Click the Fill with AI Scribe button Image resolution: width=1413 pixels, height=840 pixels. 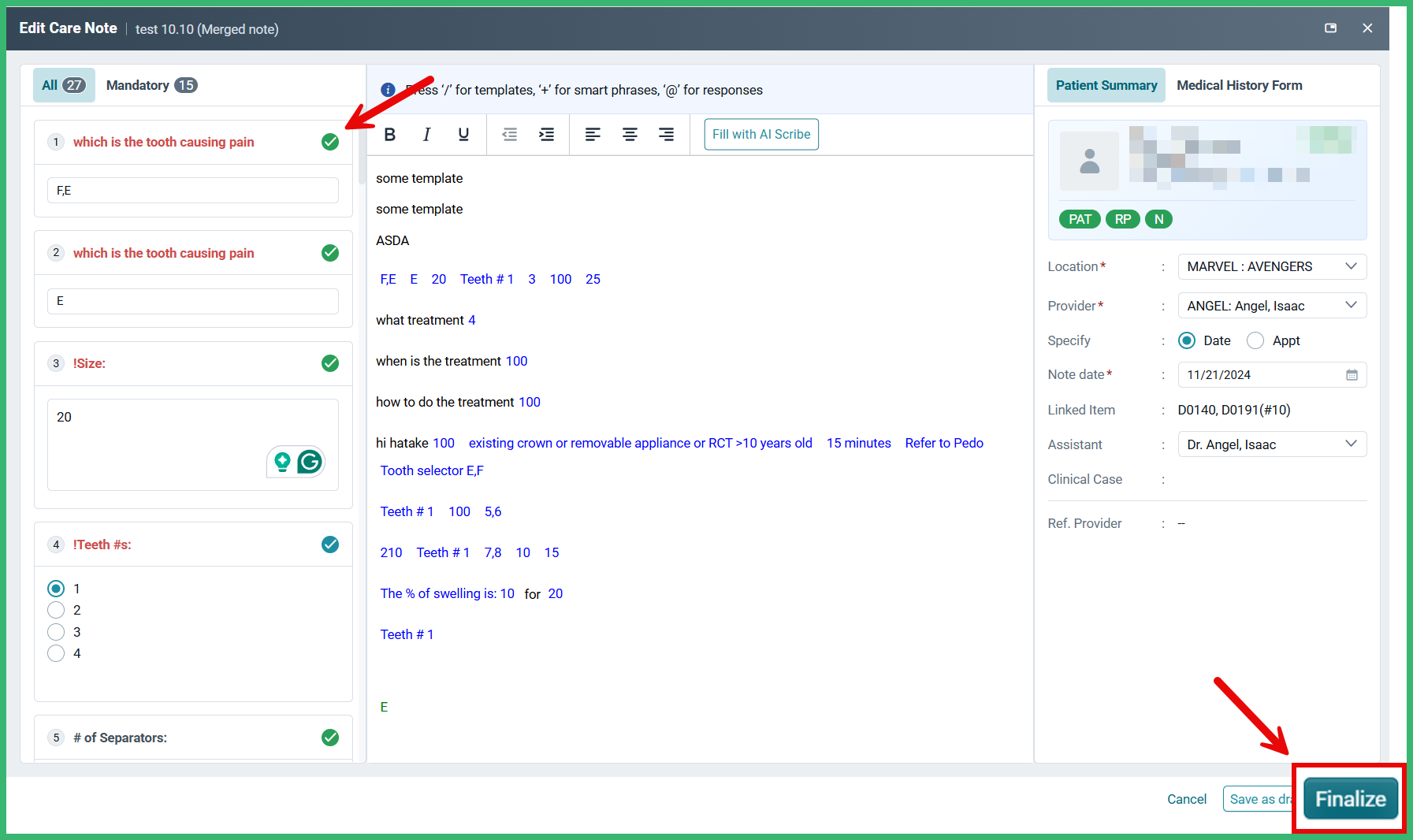pyautogui.click(x=760, y=134)
